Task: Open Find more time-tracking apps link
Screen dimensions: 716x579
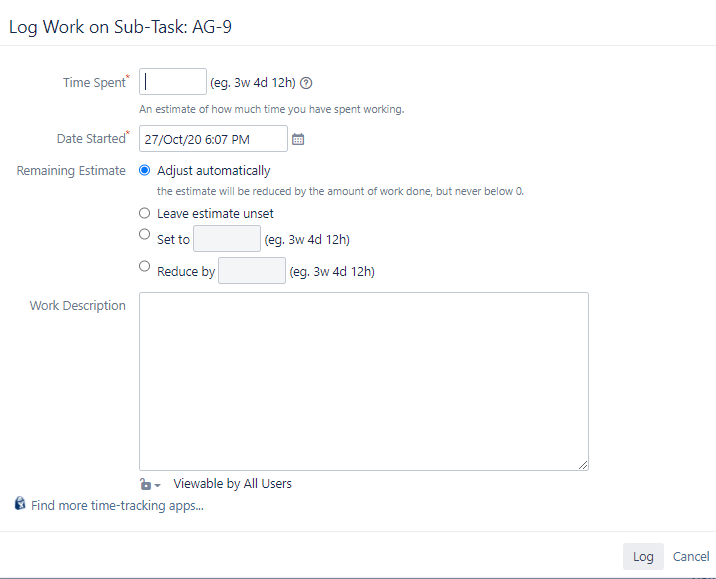Action: click(x=117, y=505)
